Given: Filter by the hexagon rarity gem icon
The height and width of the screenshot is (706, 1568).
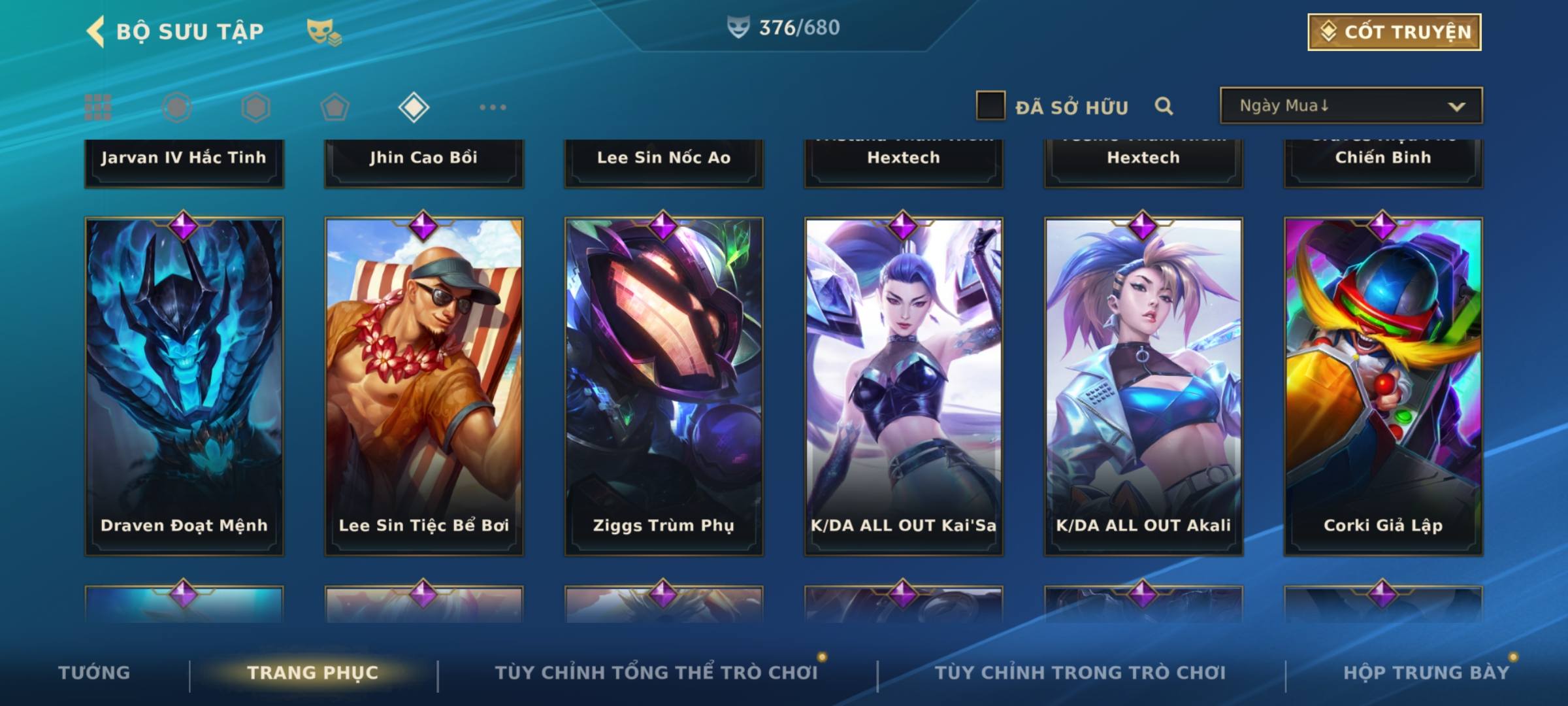Looking at the screenshot, I should click(x=255, y=107).
